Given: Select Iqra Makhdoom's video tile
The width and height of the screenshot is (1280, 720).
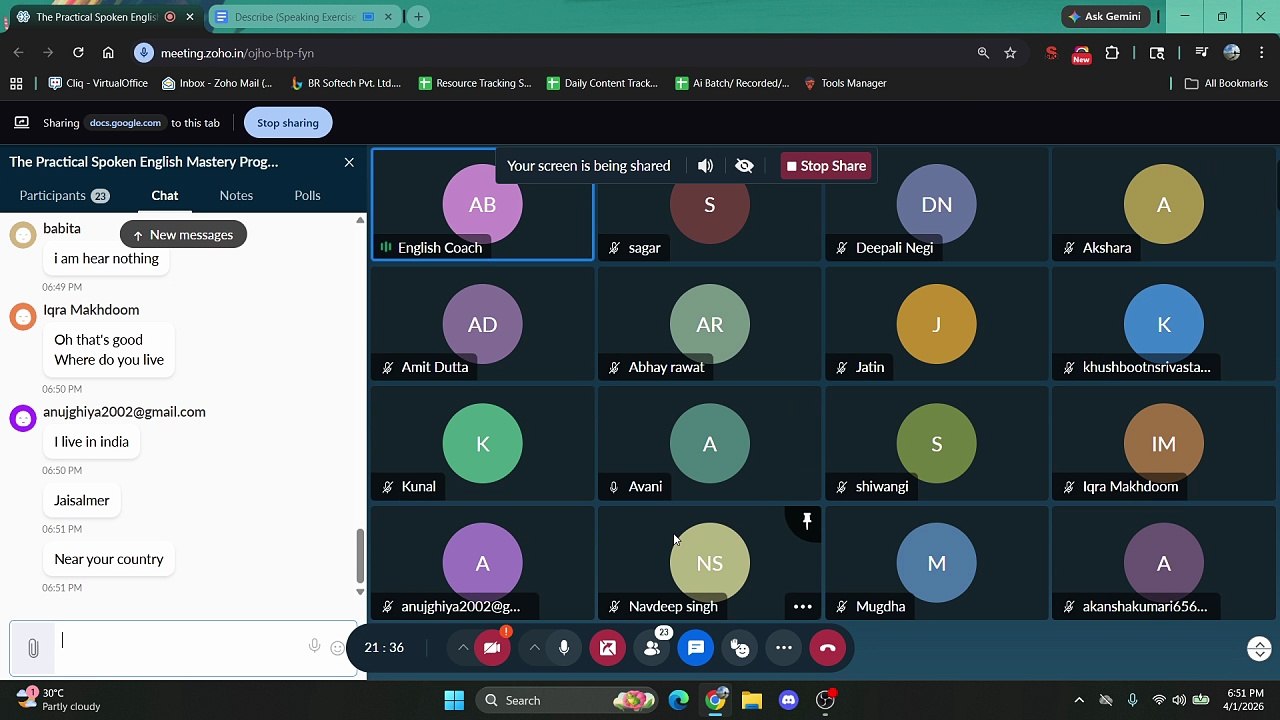Looking at the screenshot, I should pos(1163,444).
